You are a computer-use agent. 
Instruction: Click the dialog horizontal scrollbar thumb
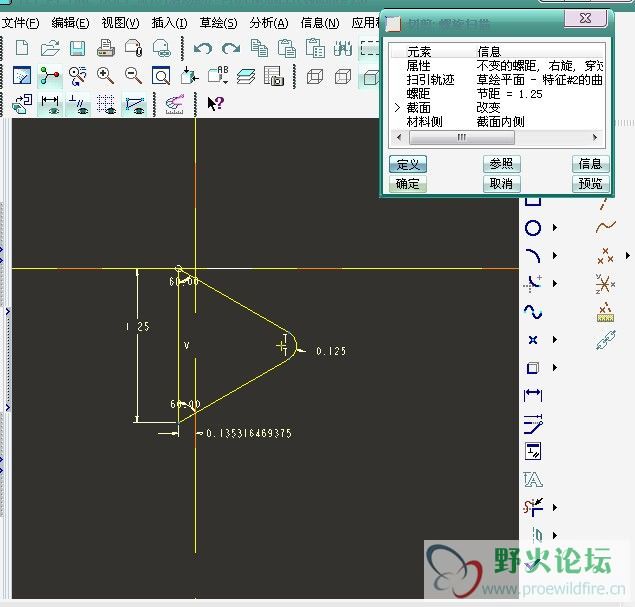(x=462, y=137)
